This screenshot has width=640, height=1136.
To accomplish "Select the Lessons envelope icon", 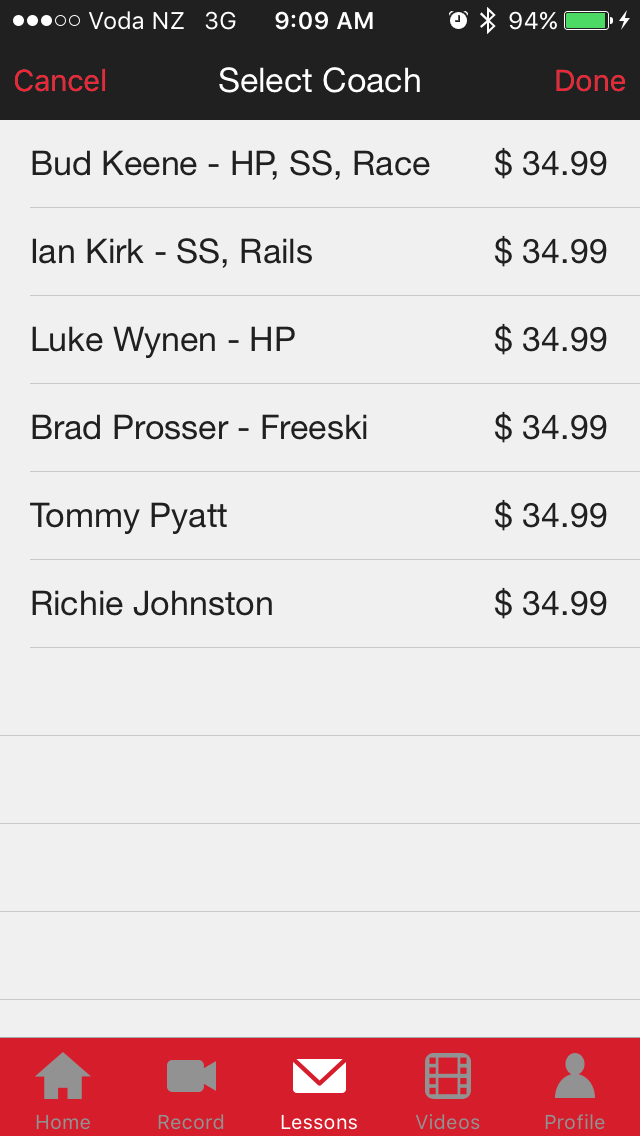I will click(319, 1077).
